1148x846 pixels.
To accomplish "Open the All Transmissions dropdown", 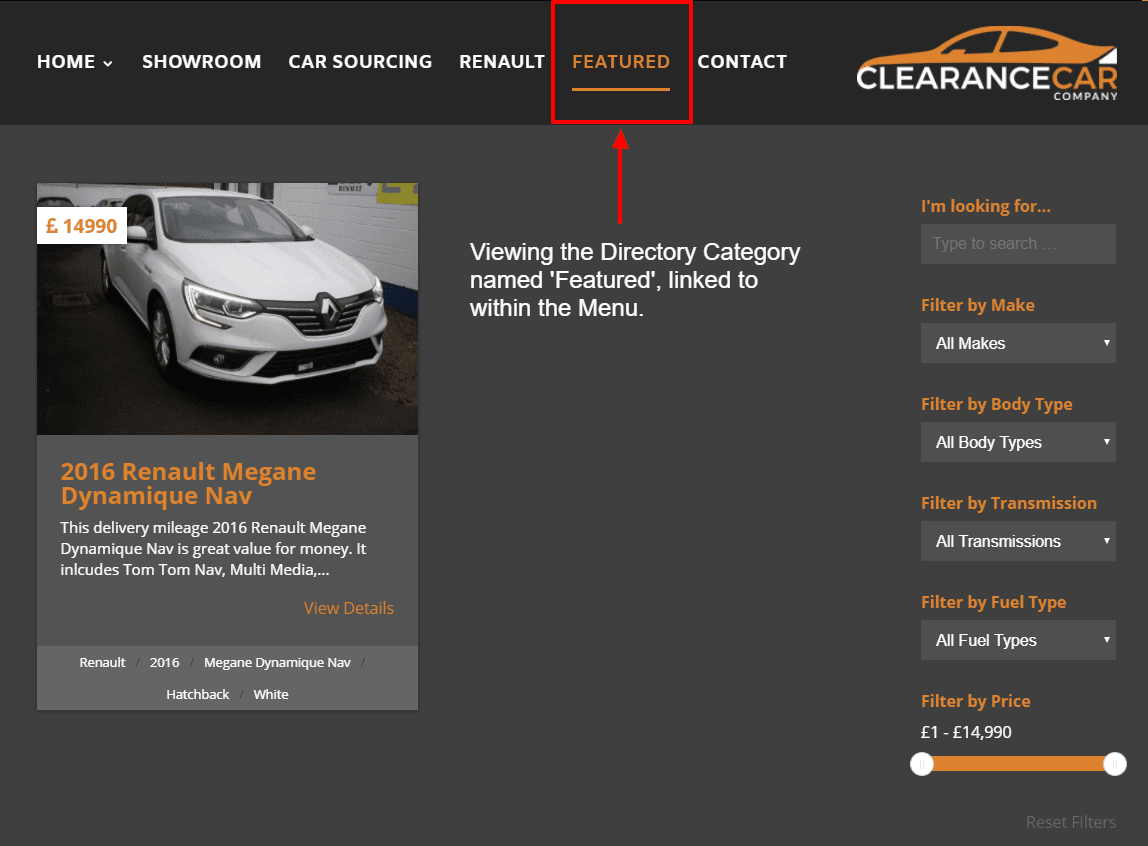I will pyautogui.click(x=1017, y=541).
